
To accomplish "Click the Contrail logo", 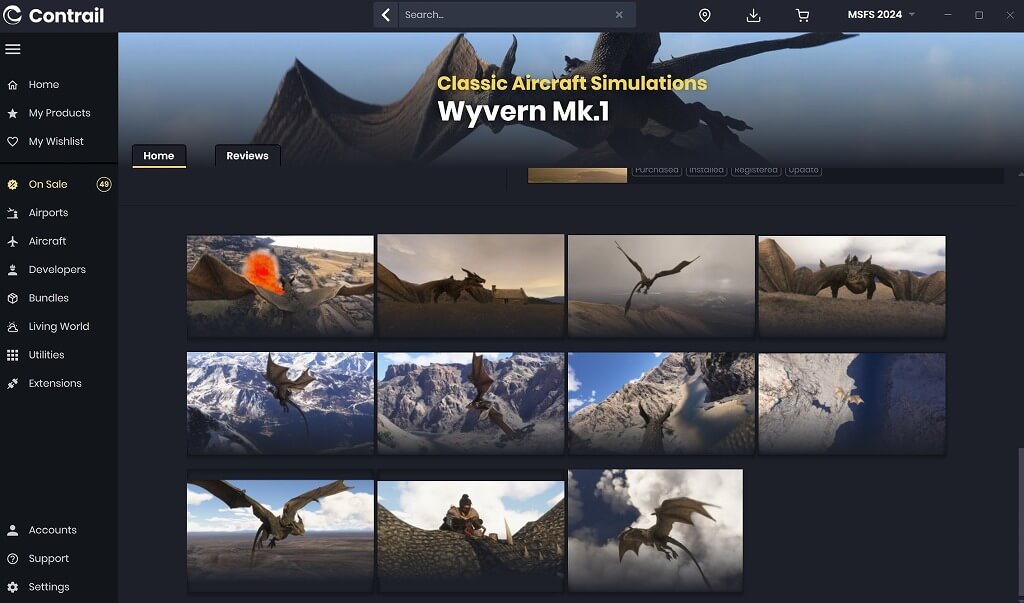I will tap(54, 15).
